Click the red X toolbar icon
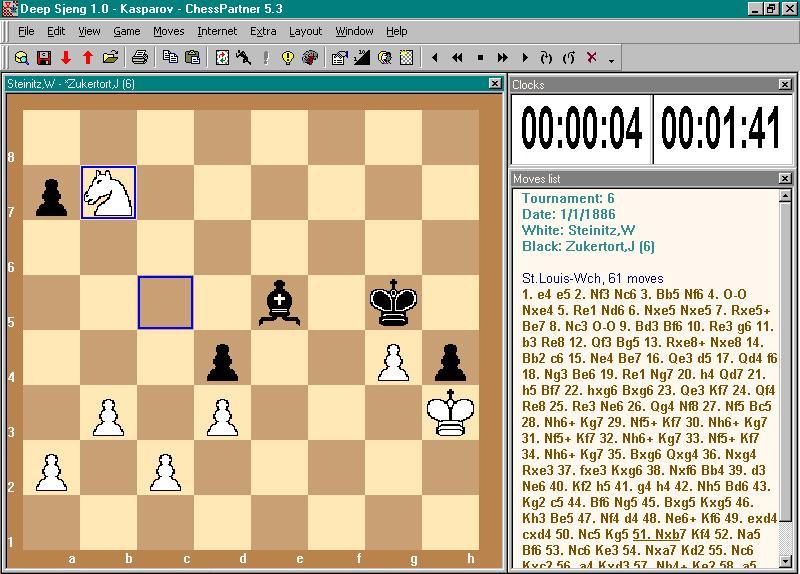 [591, 58]
